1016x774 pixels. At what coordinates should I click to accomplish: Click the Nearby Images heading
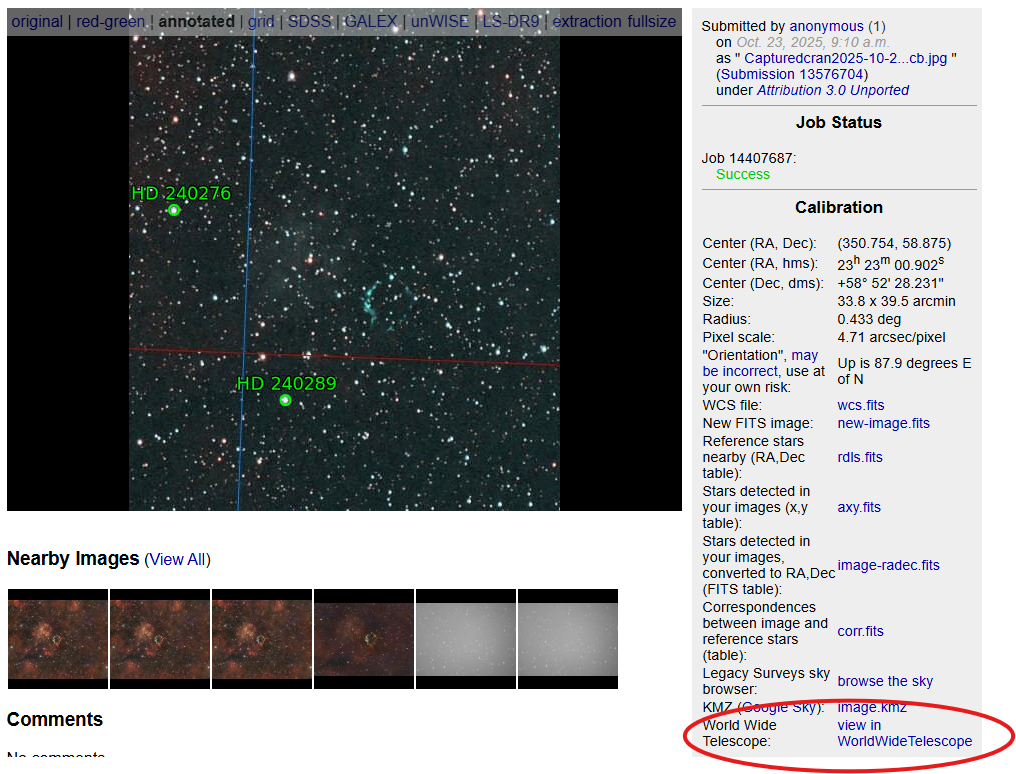[73, 558]
